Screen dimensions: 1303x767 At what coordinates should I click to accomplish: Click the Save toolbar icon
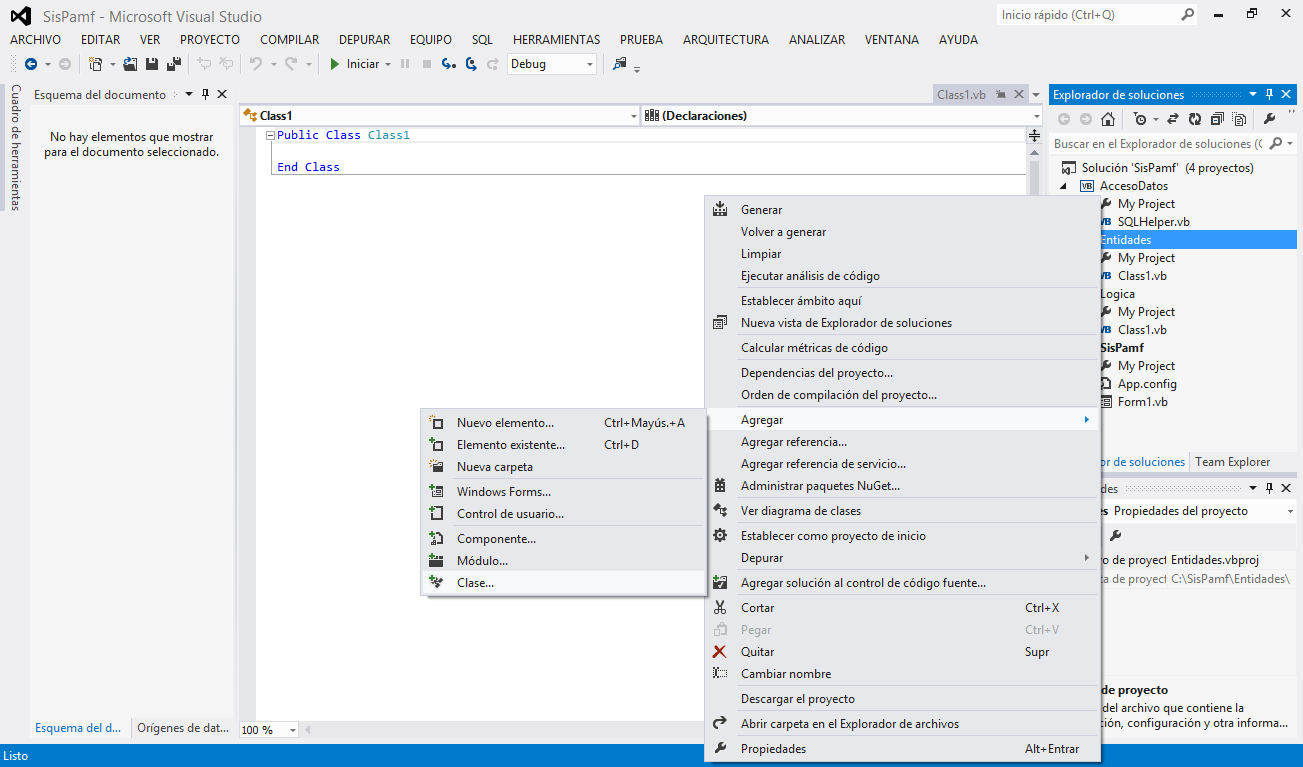pos(152,64)
